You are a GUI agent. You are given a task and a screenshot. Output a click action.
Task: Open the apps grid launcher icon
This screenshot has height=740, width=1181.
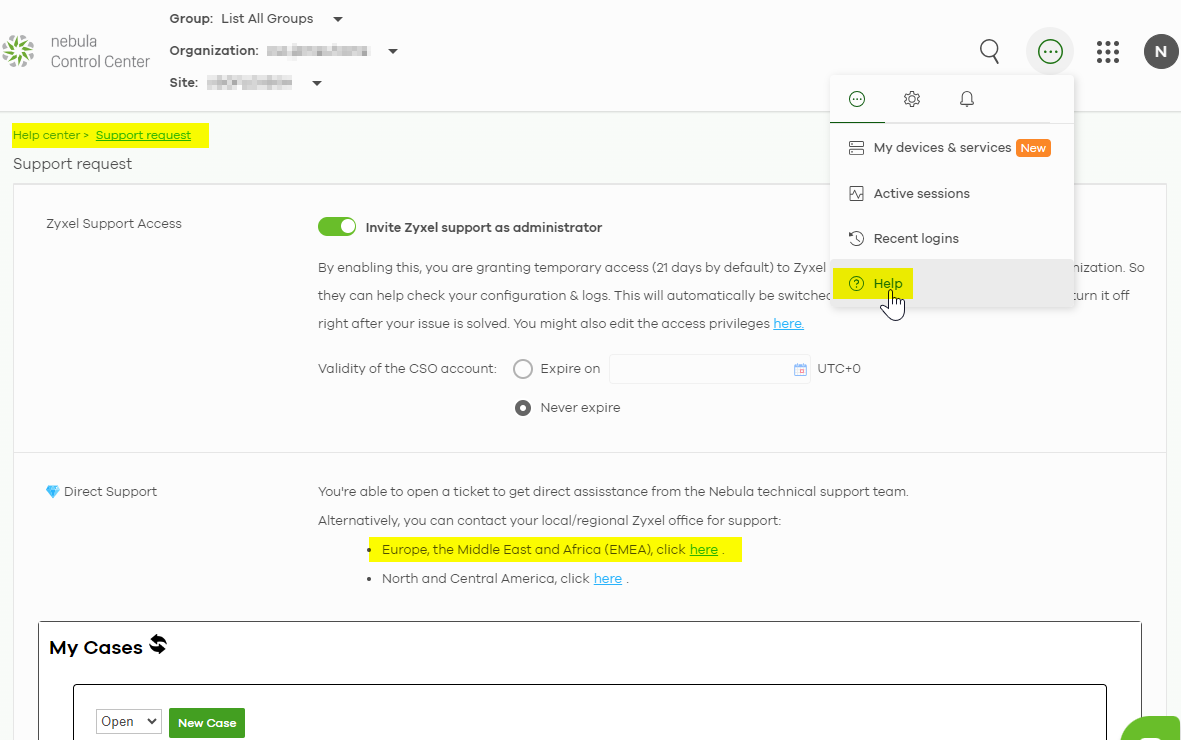click(x=1107, y=51)
